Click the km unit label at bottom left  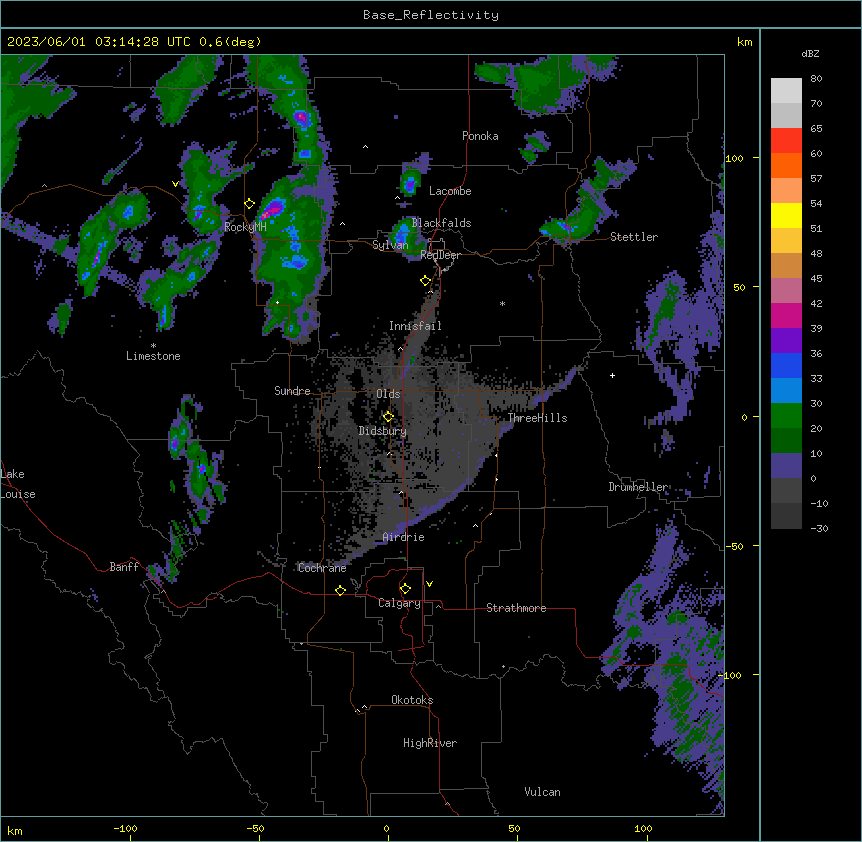point(15,831)
